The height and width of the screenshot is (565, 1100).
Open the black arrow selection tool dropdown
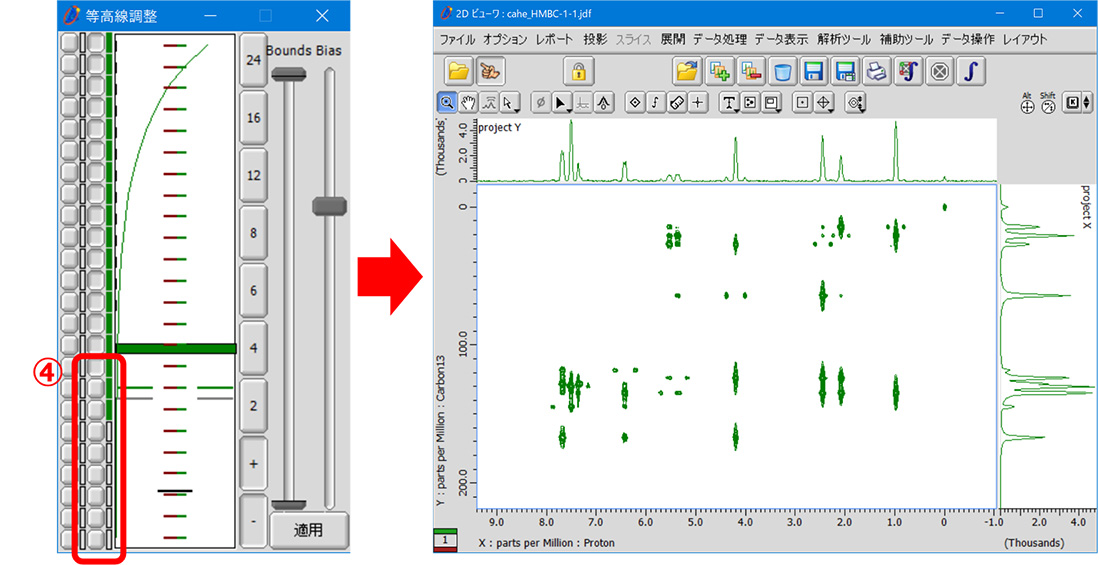click(562, 102)
